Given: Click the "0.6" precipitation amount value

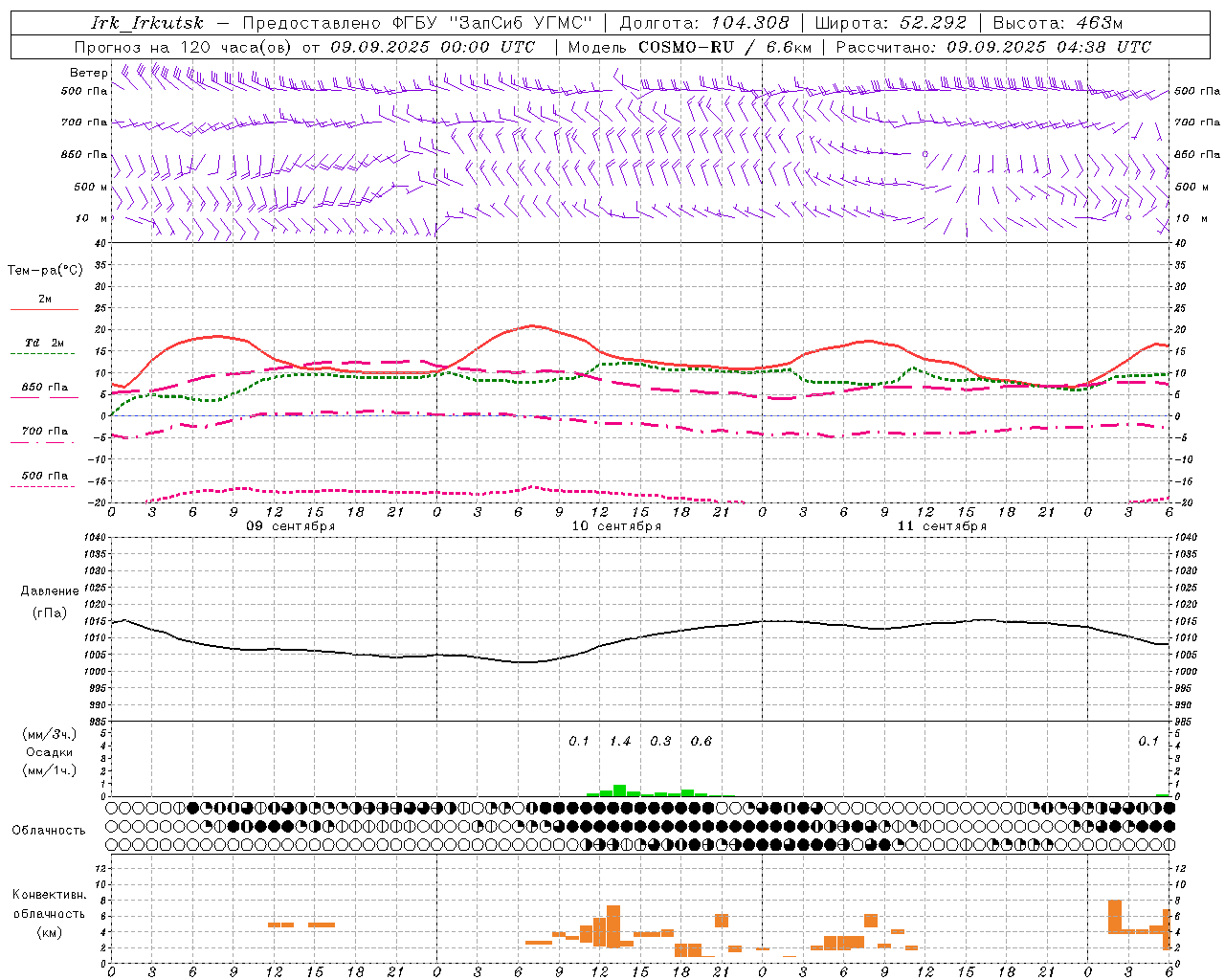Looking at the screenshot, I should point(702,742).
